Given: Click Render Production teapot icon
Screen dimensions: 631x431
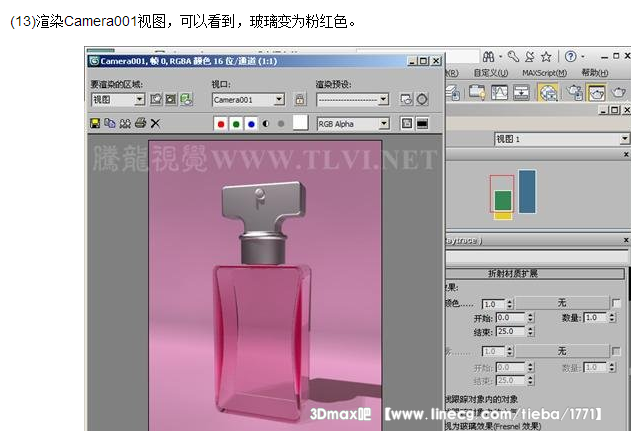Looking at the screenshot, I should tap(619, 93).
